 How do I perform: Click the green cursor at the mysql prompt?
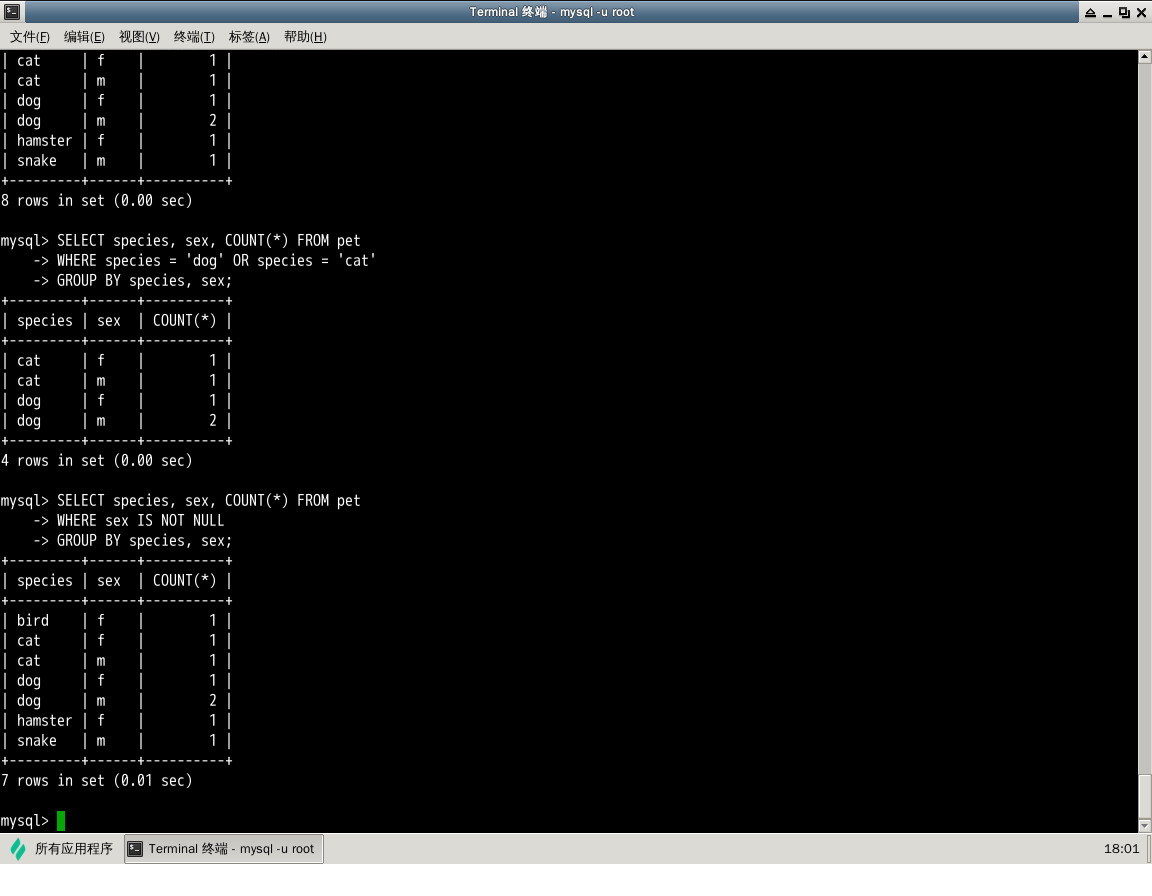pos(61,821)
